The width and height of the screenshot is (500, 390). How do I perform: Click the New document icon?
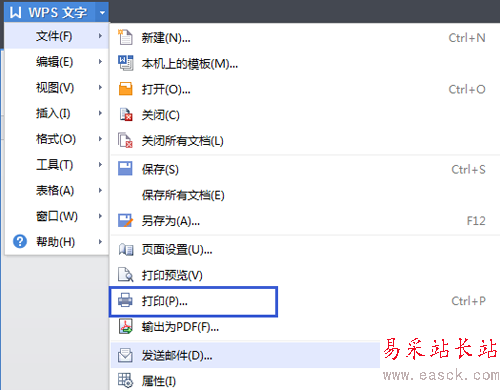(x=125, y=37)
